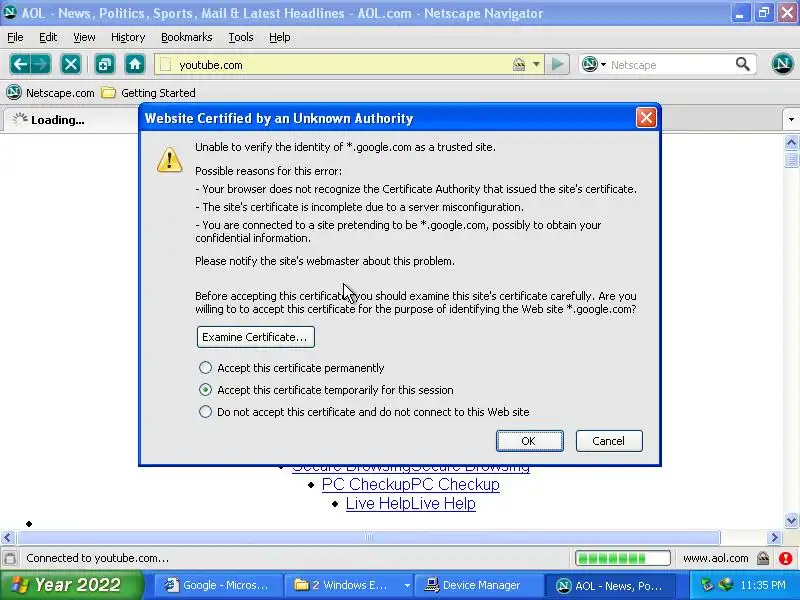
Task: Open the Edit menu
Action: (48, 37)
